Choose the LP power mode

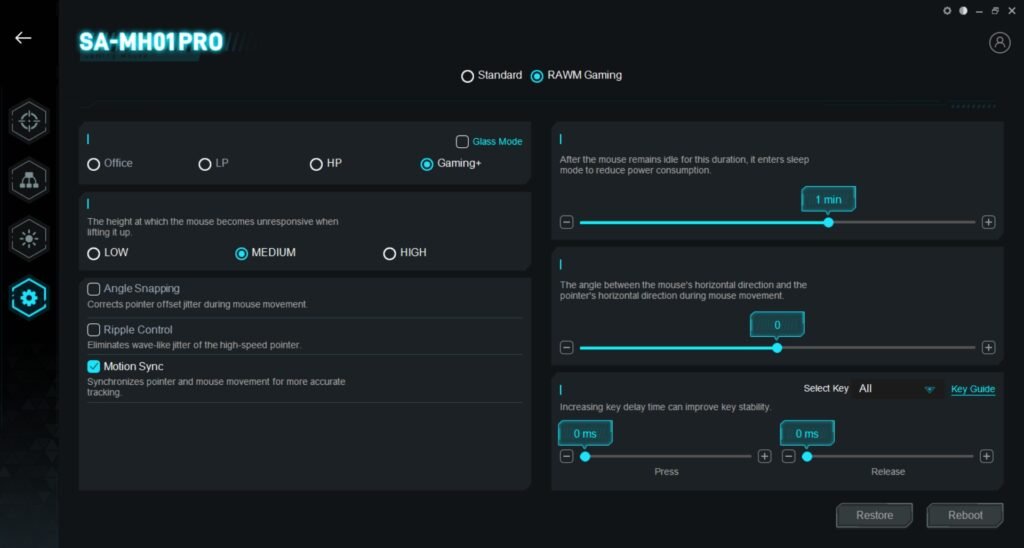[x=204, y=164]
